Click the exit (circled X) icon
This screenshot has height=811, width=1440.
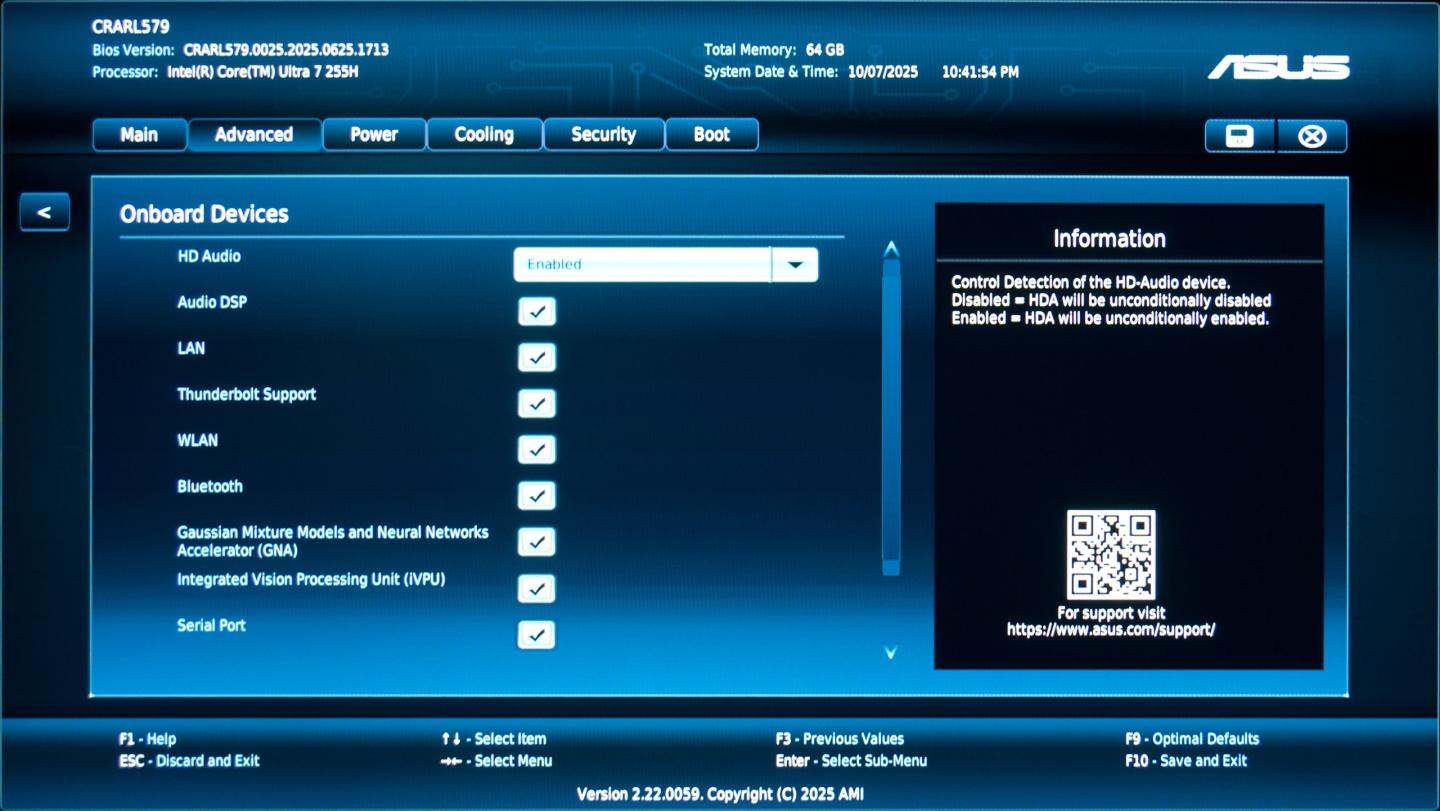pyautogui.click(x=1312, y=136)
